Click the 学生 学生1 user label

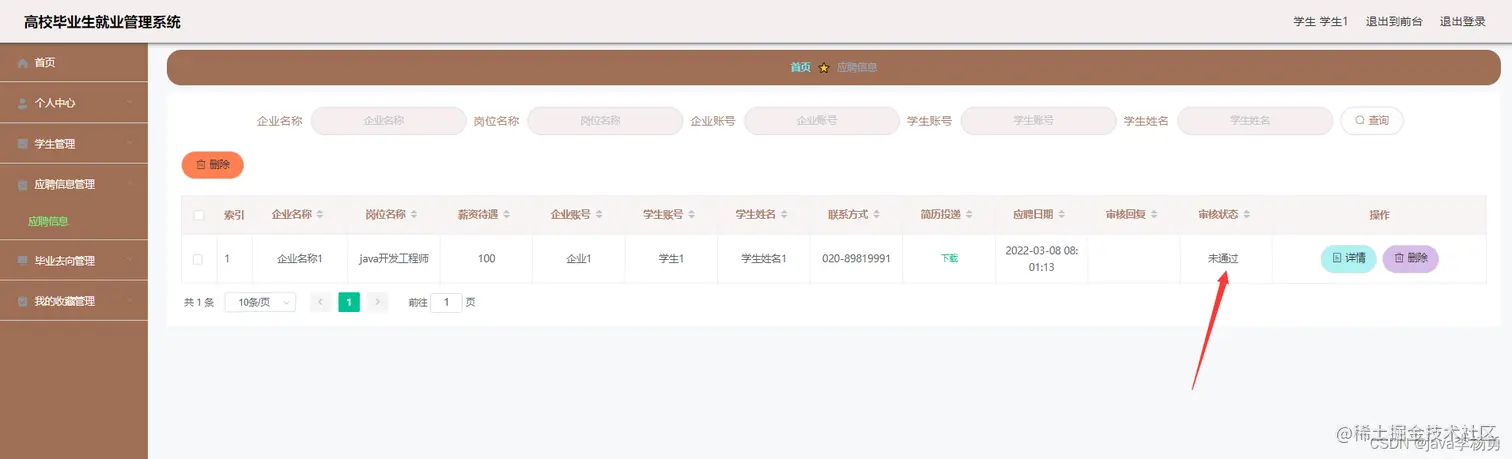pyautogui.click(x=1320, y=22)
